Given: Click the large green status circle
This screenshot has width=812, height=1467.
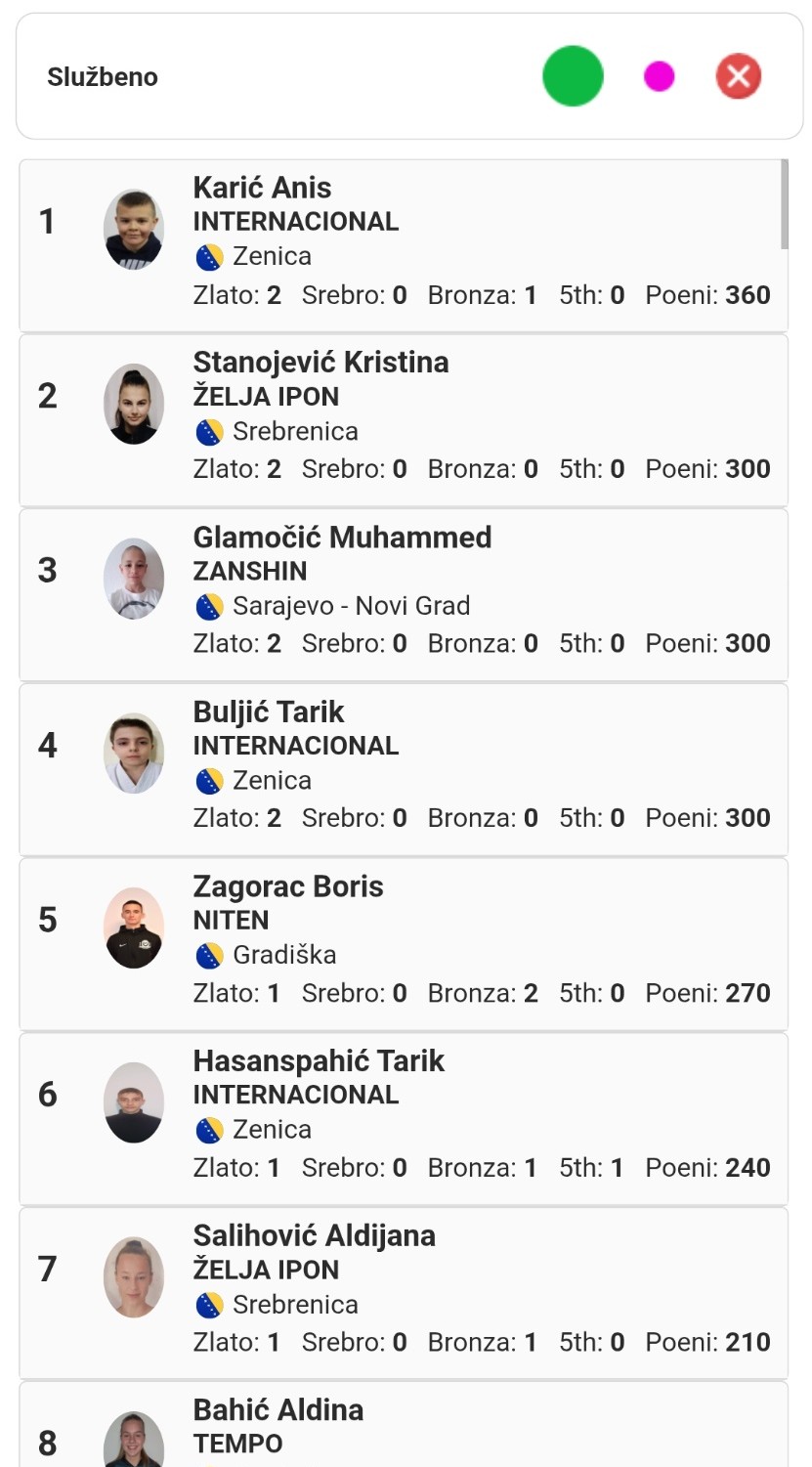Looking at the screenshot, I should (573, 76).
